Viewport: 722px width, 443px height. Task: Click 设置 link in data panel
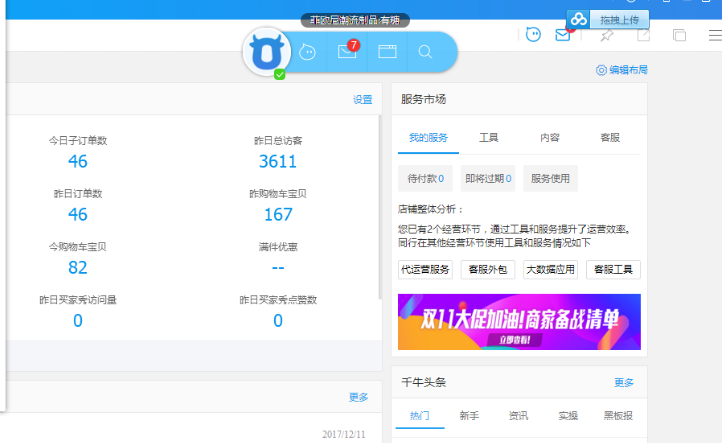point(362,100)
